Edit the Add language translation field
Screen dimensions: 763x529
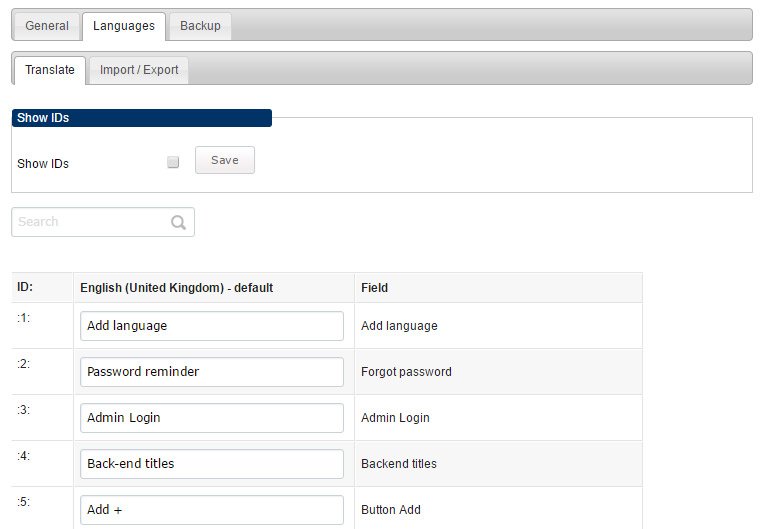212,326
